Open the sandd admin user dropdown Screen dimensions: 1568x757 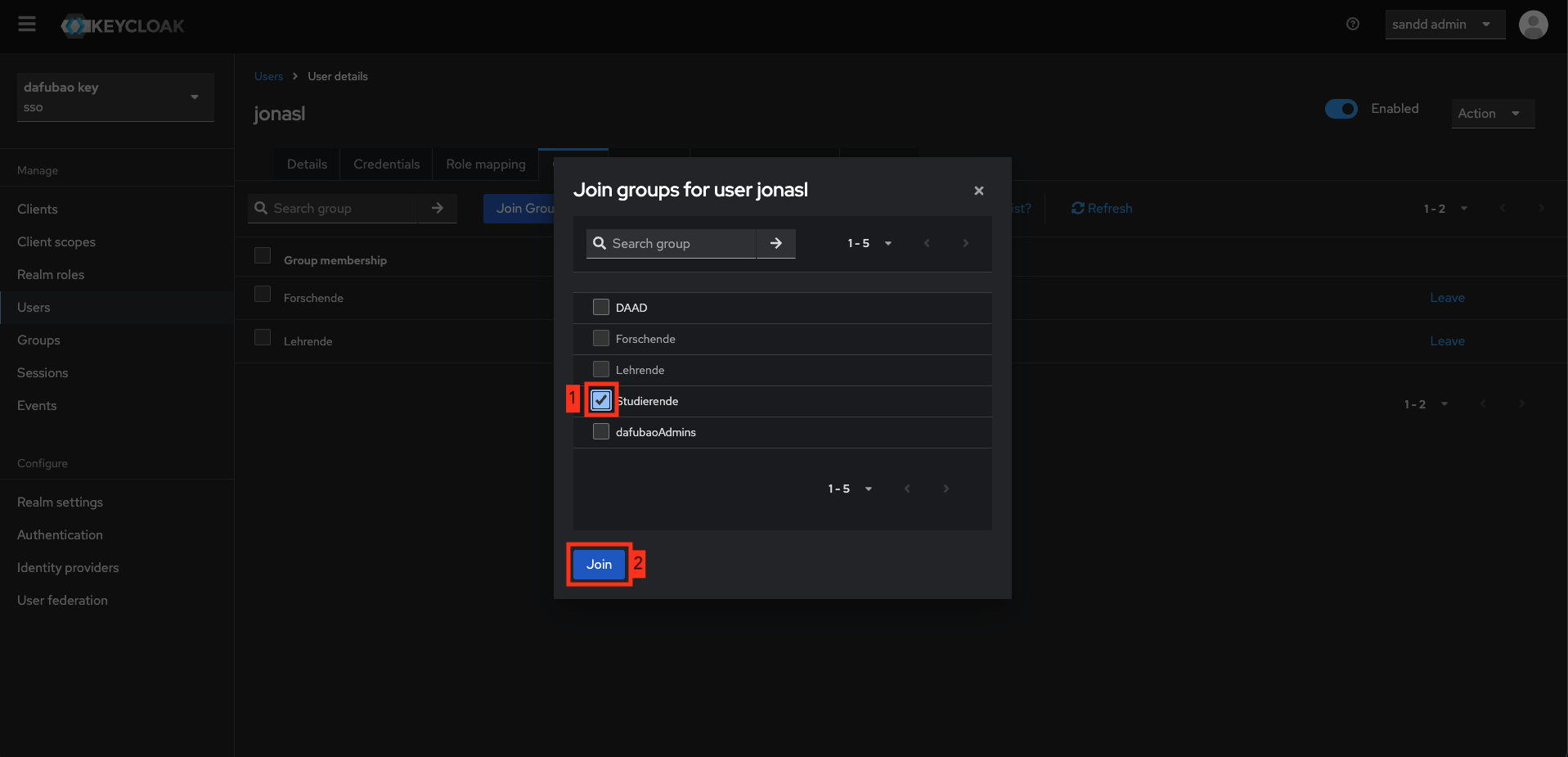click(1444, 25)
